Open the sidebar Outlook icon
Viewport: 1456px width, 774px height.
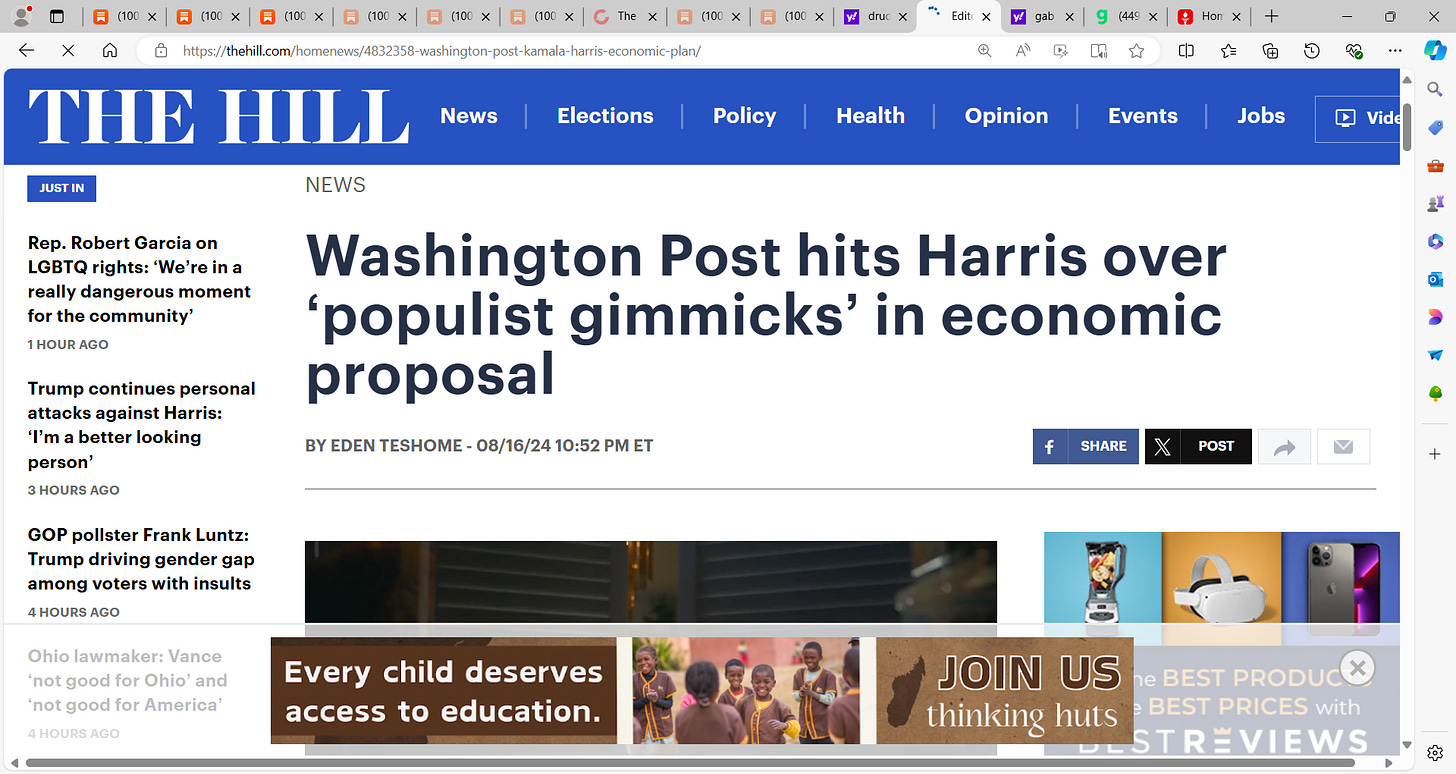pos(1435,279)
